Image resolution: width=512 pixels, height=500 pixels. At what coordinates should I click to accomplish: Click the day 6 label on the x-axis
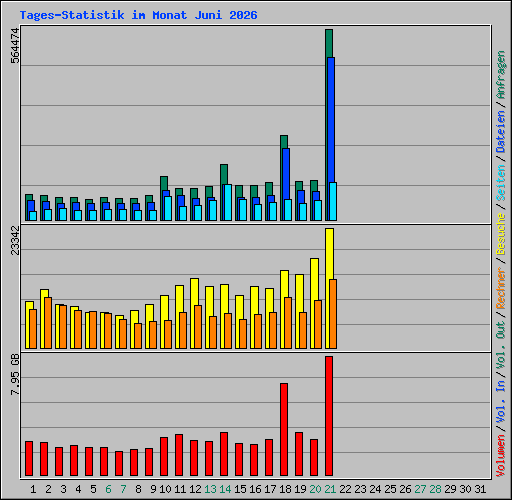coord(108,489)
